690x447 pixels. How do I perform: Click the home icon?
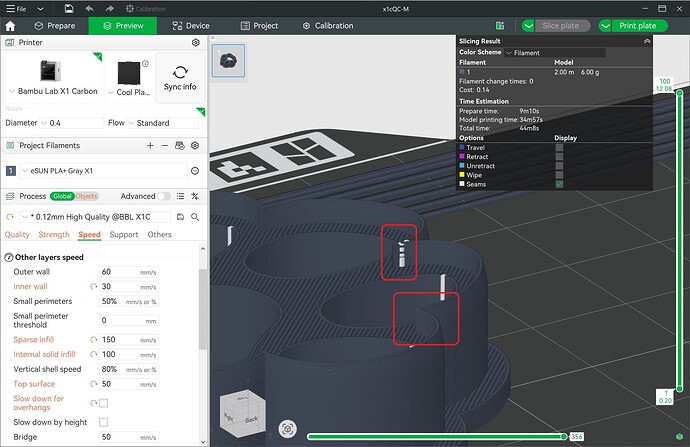pyautogui.click(x=10, y=26)
